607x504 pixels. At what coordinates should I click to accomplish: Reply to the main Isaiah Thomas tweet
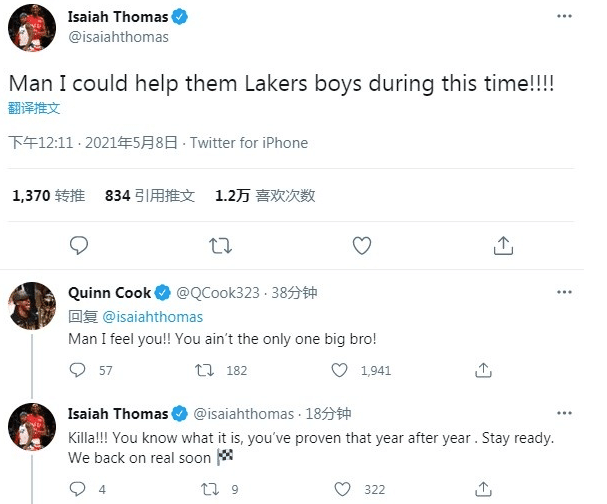point(79,245)
